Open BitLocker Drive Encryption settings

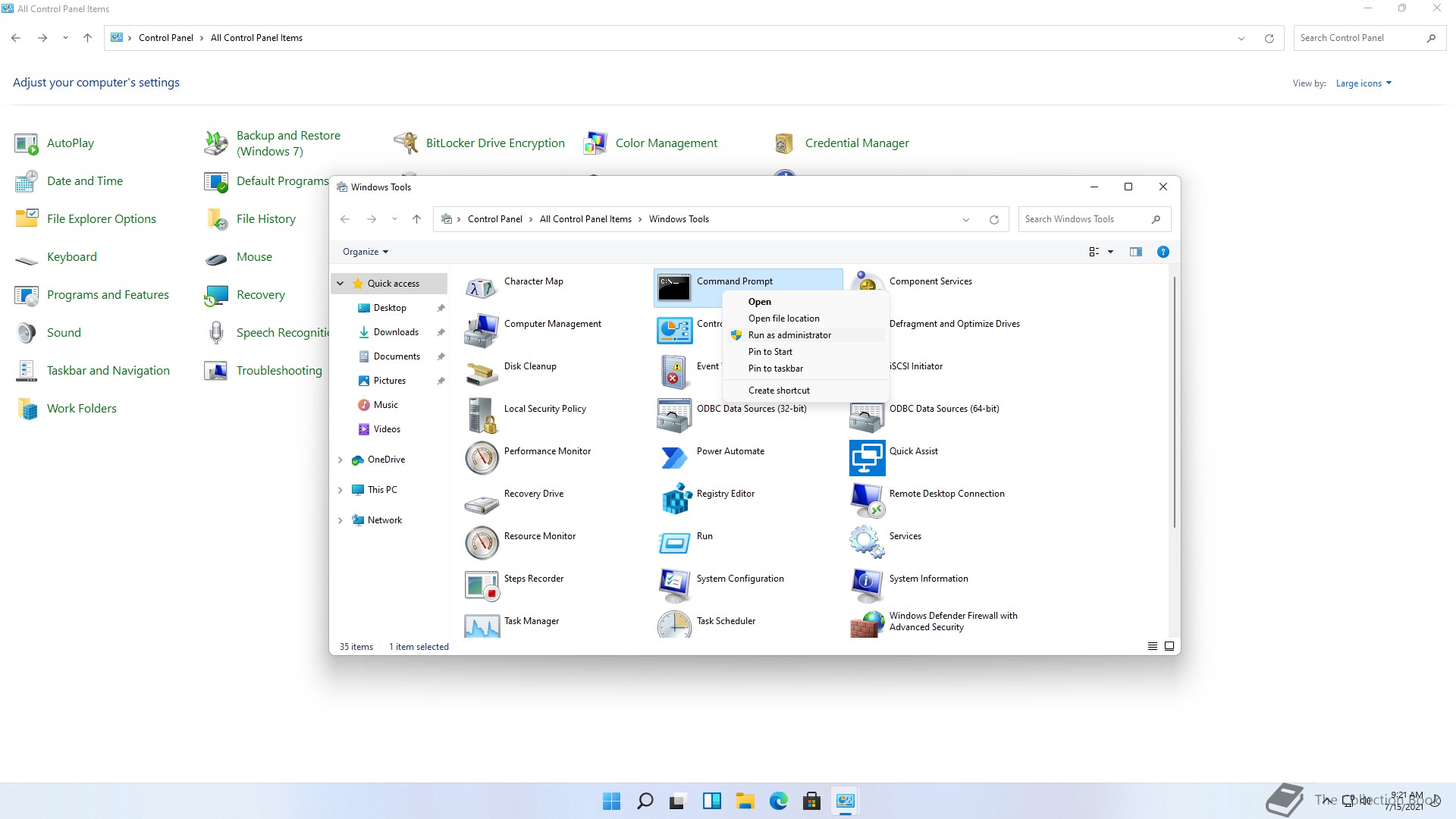[x=479, y=143]
